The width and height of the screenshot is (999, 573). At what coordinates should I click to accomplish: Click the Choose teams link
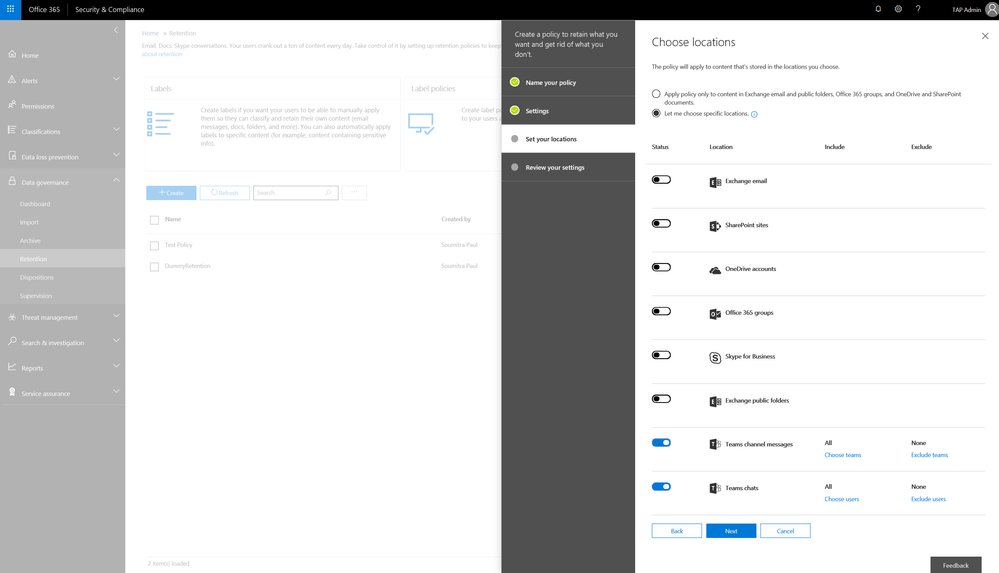842,455
